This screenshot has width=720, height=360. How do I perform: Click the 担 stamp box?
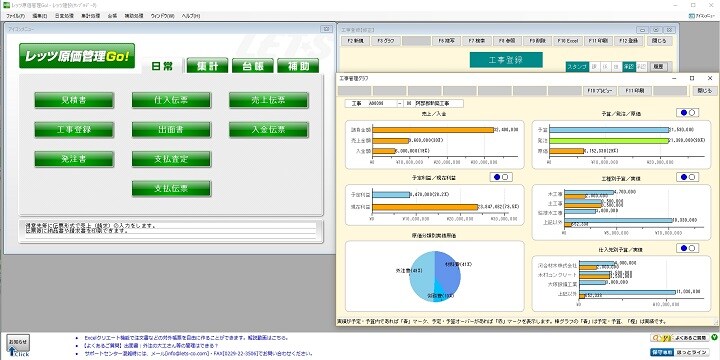point(617,67)
